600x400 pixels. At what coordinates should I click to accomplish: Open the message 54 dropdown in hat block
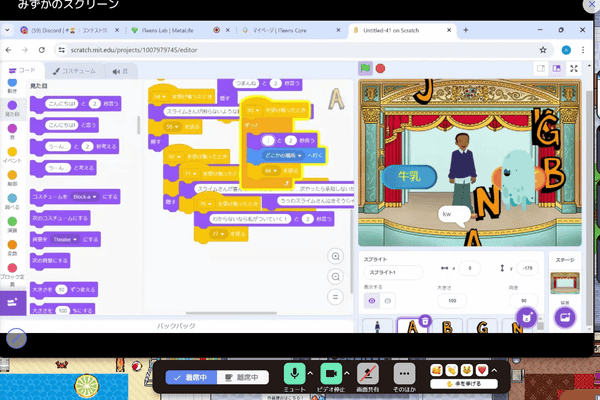pyautogui.click(x=160, y=97)
